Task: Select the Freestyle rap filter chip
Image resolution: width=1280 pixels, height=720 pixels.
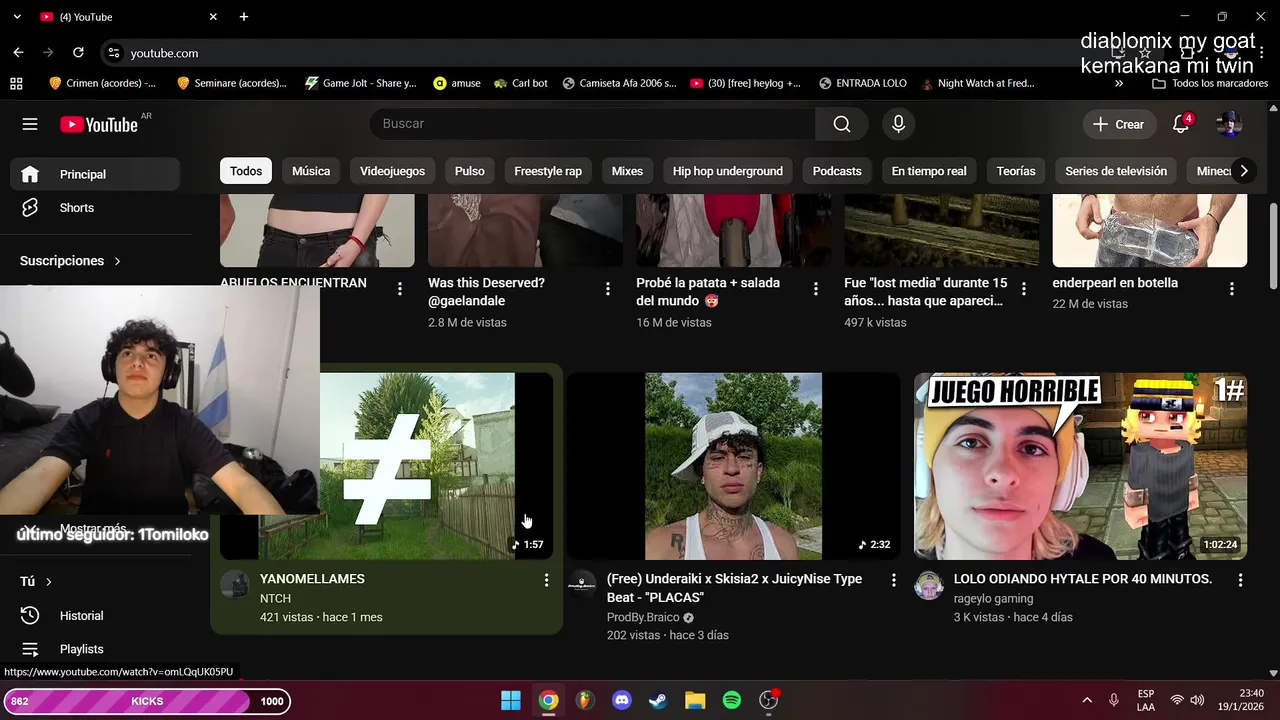Action: [548, 171]
